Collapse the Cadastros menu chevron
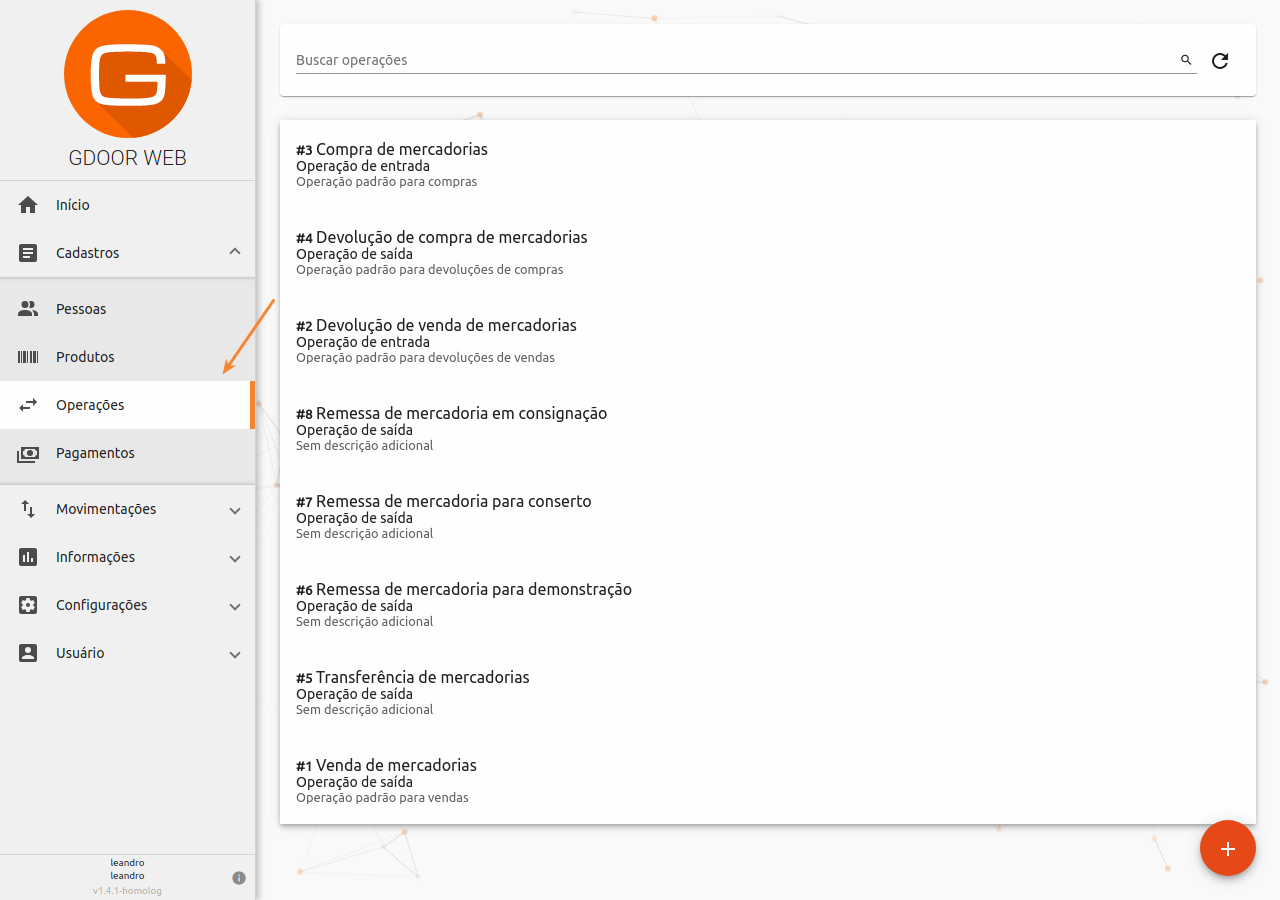This screenshot has width=1280, height=900. point(235,253)
